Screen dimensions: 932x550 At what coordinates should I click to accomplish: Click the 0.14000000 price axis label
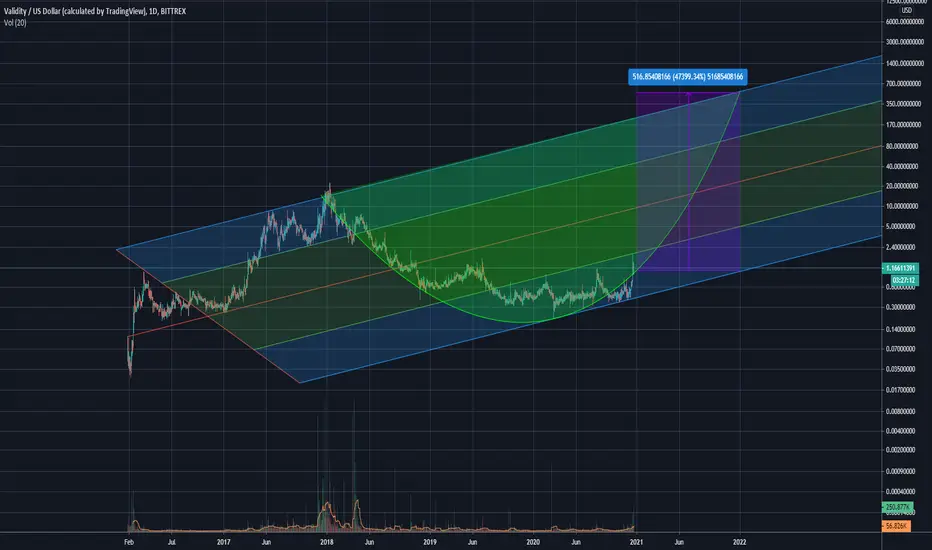(x=901, y=329)
